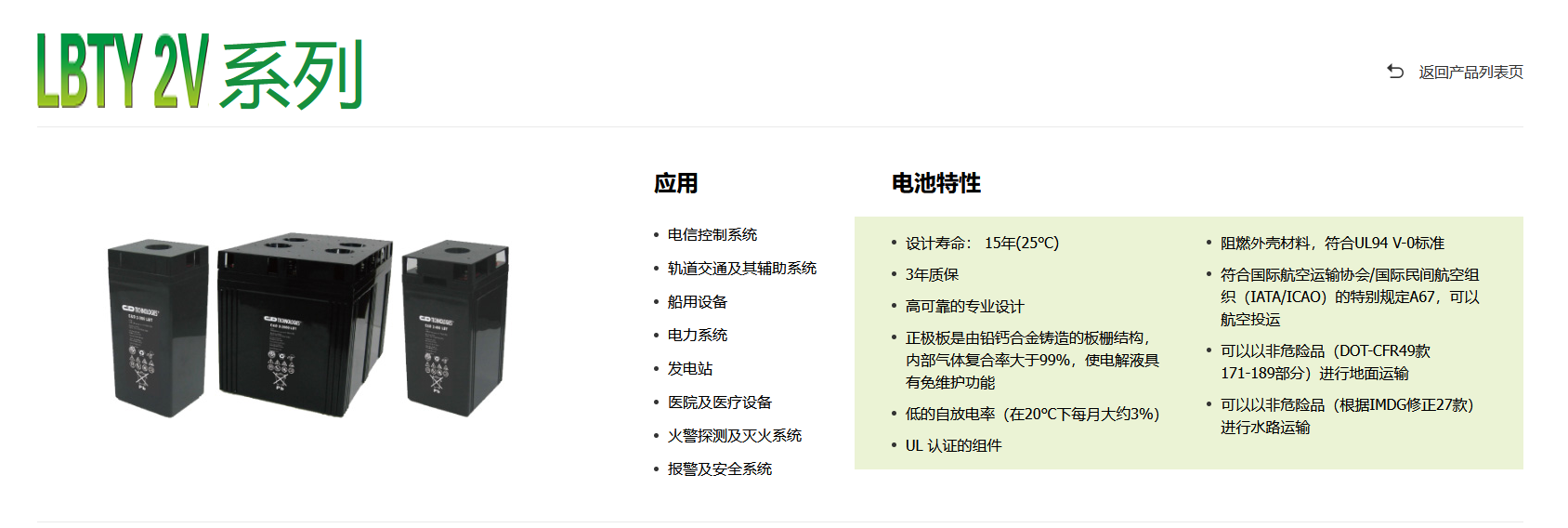Click the 发电站 list item
This screenshot has height=528, width=1568.
(x=690, y=368)
